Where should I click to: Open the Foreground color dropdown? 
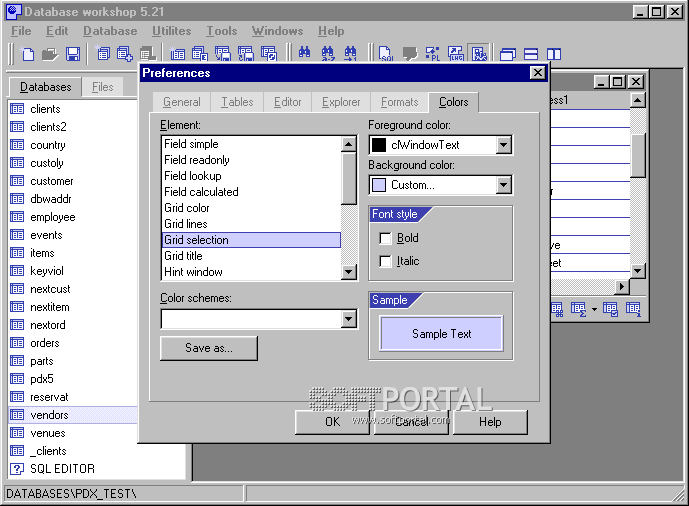(x=504, y=145)
